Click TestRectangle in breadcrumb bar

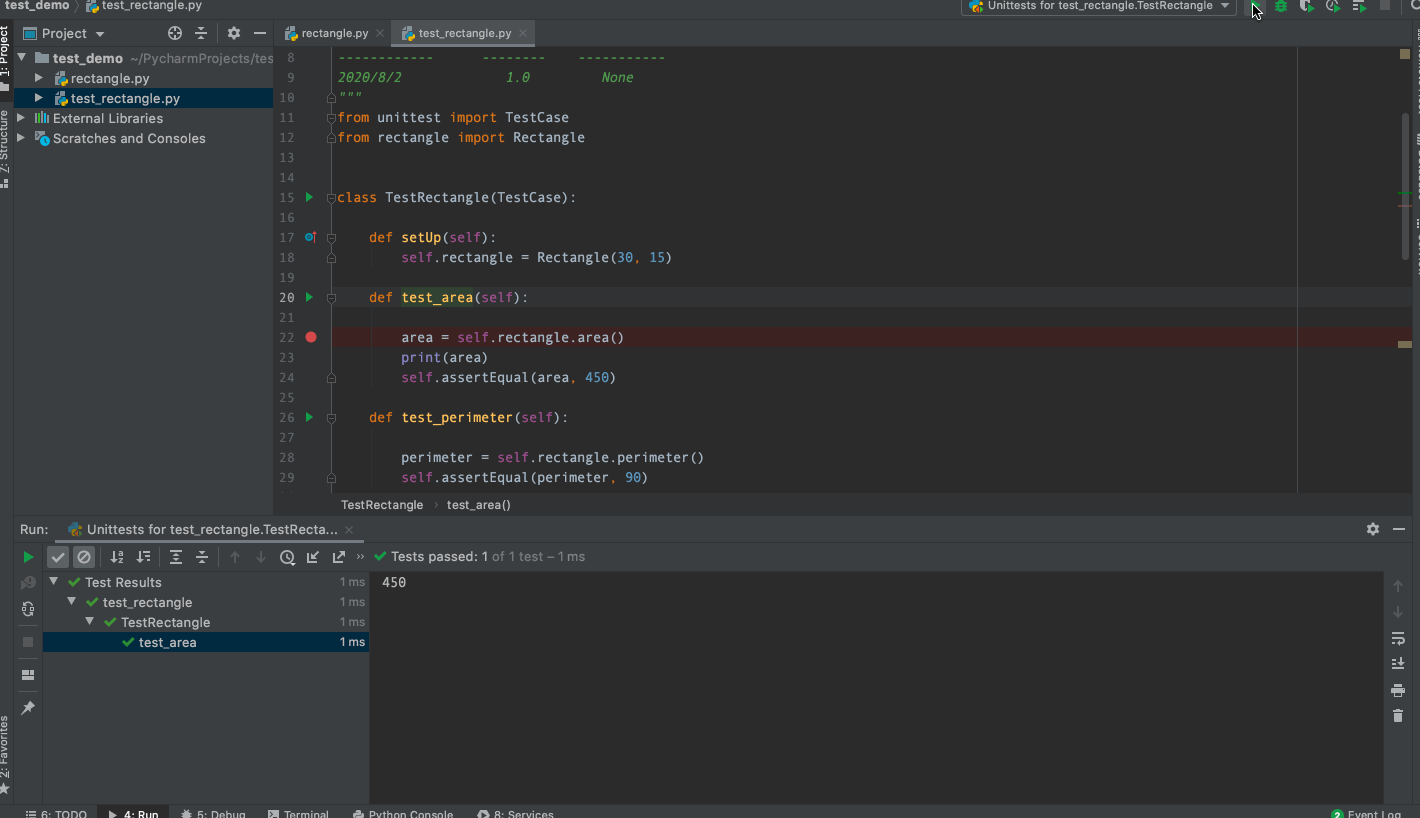pos(382,505)
